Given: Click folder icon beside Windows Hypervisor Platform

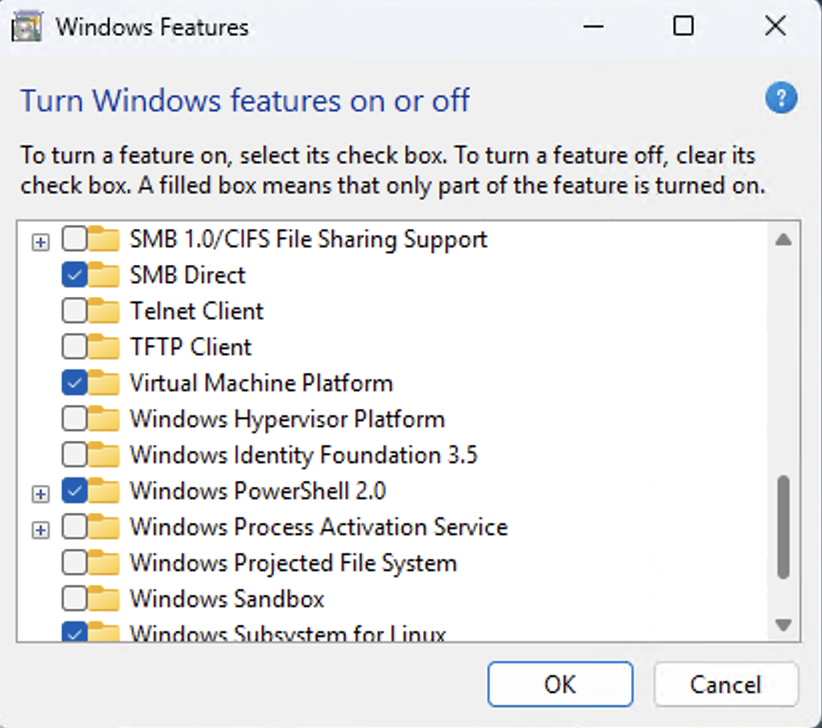Looking at the screenshot, I should 104,419.
